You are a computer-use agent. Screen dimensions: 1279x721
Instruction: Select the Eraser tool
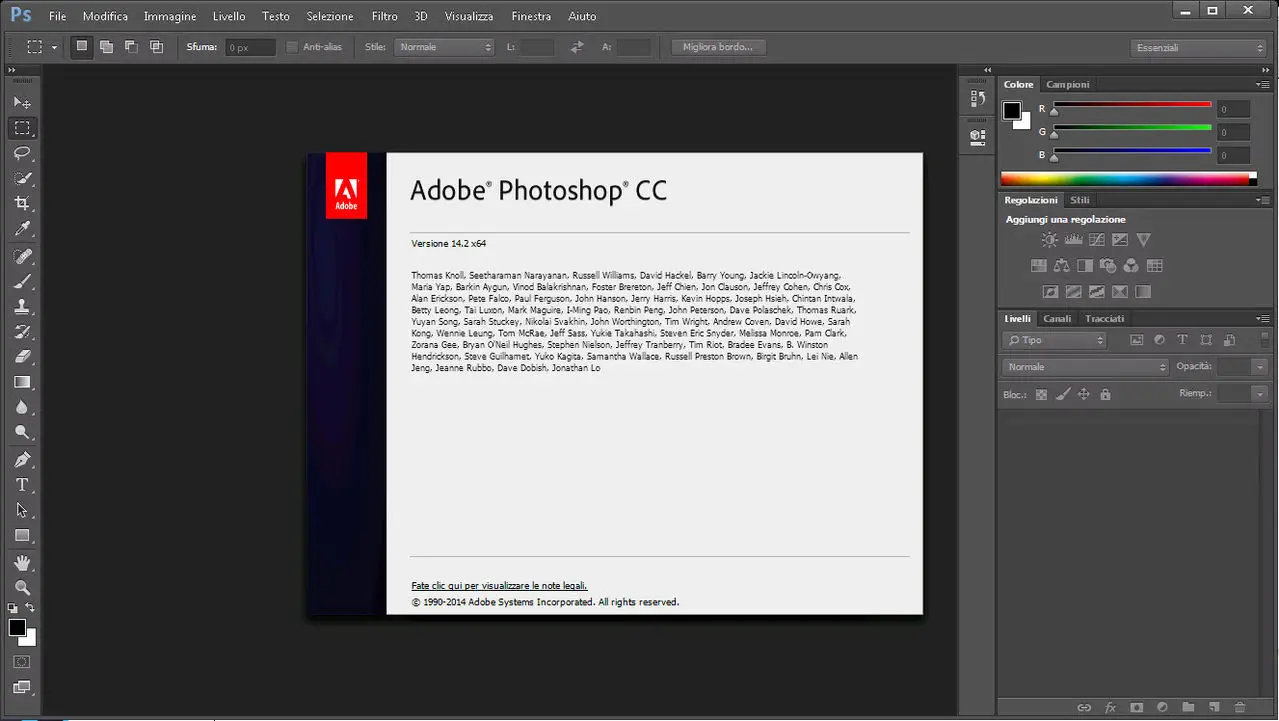point(22,357)
